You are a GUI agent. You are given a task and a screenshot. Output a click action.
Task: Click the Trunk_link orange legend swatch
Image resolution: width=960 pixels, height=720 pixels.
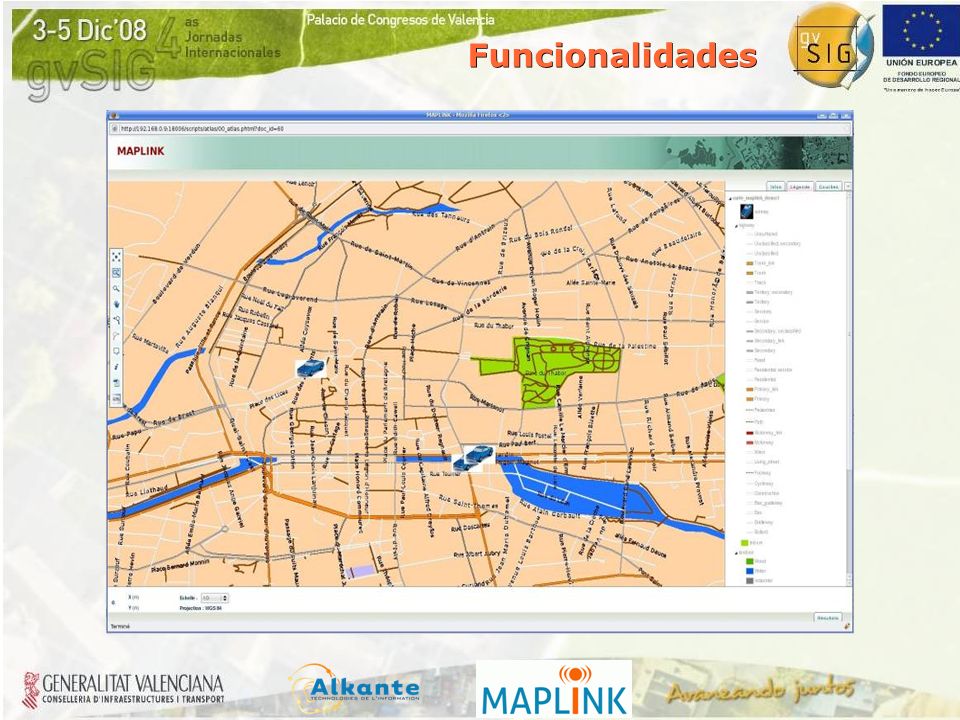[749, 263]
